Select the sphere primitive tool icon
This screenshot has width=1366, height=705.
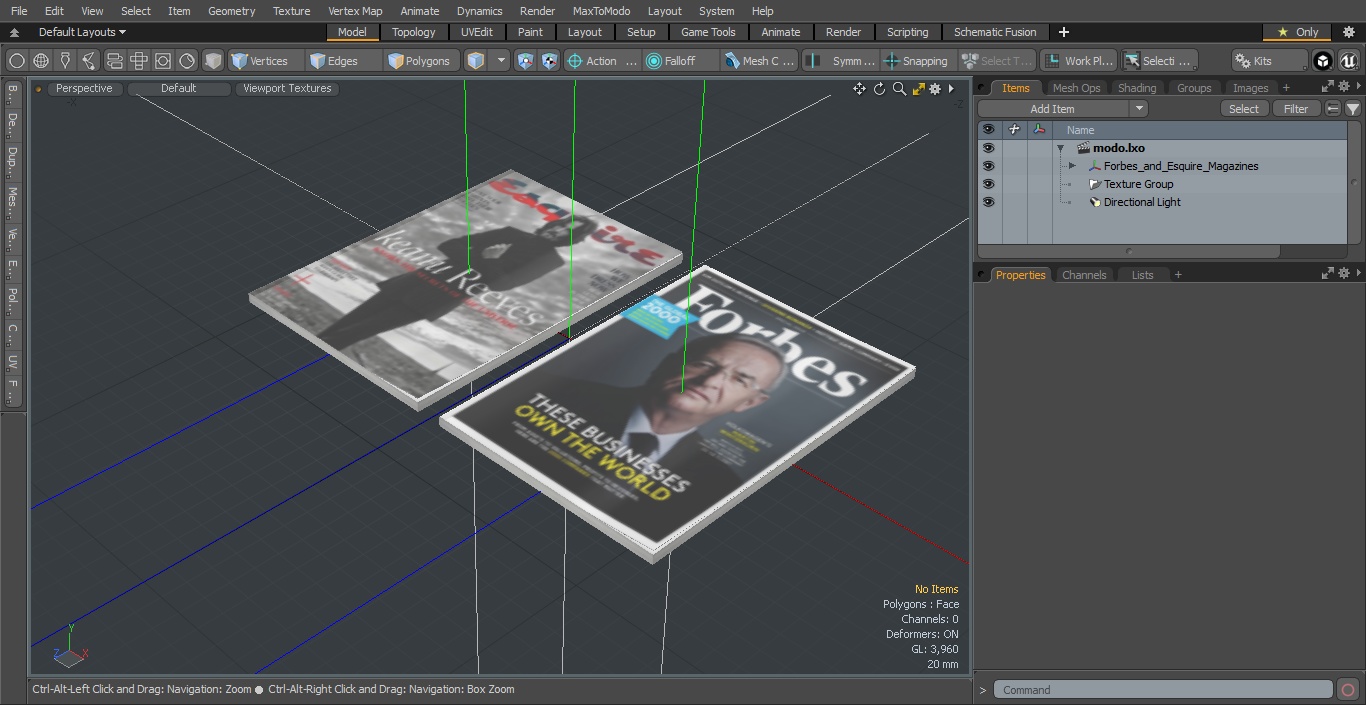point(17,61)
